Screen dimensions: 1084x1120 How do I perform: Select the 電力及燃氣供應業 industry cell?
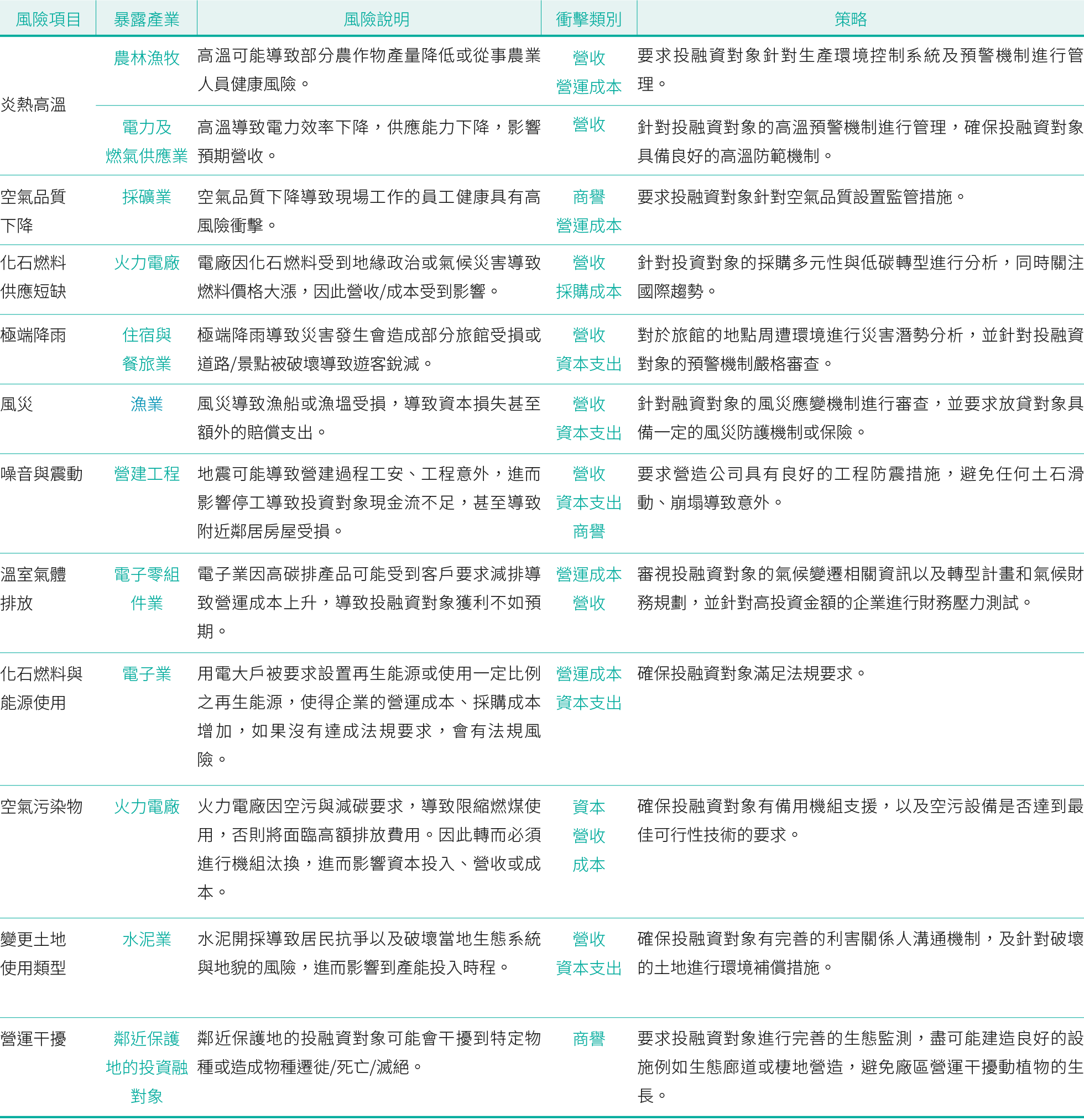(147, 141)
